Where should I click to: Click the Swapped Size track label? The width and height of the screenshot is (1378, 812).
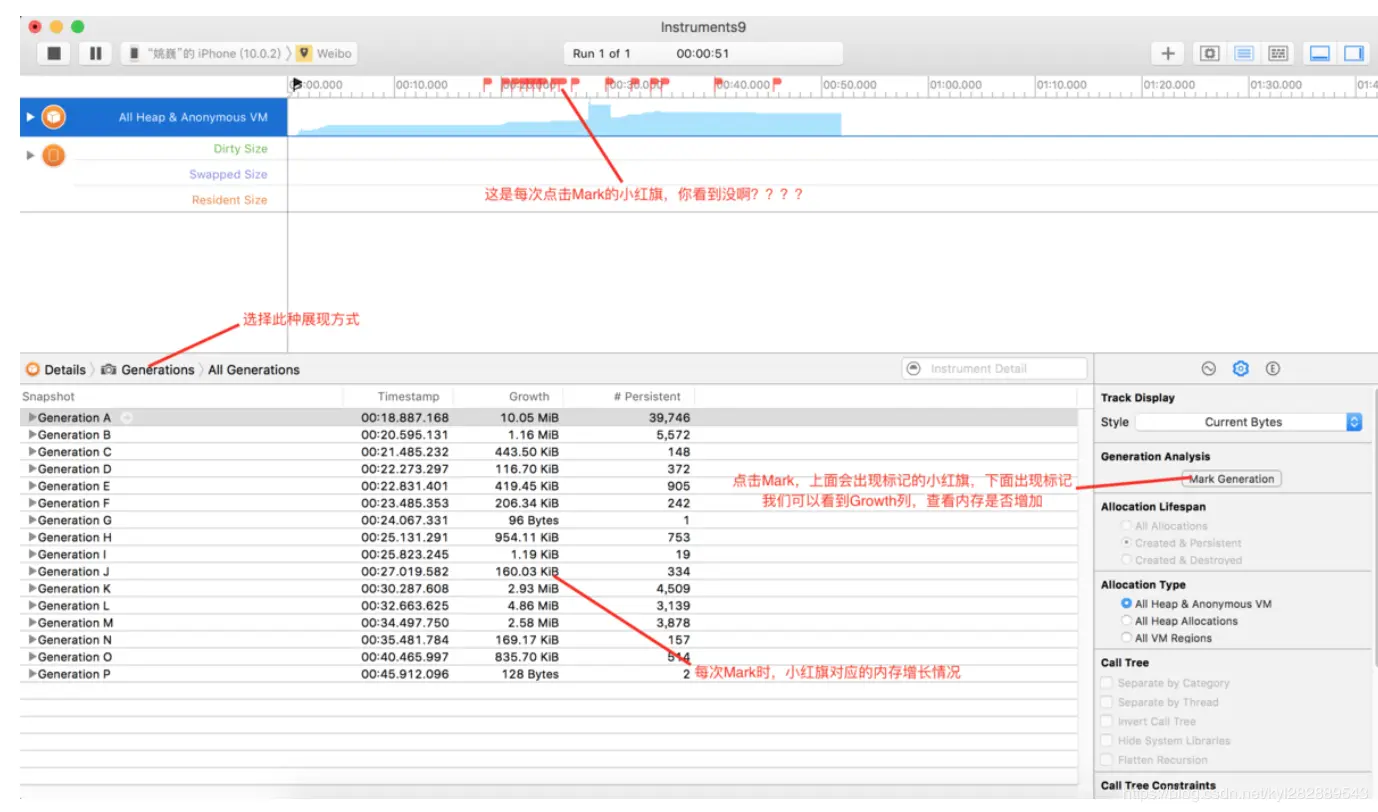pyautogui.click(x=228, y=174)
